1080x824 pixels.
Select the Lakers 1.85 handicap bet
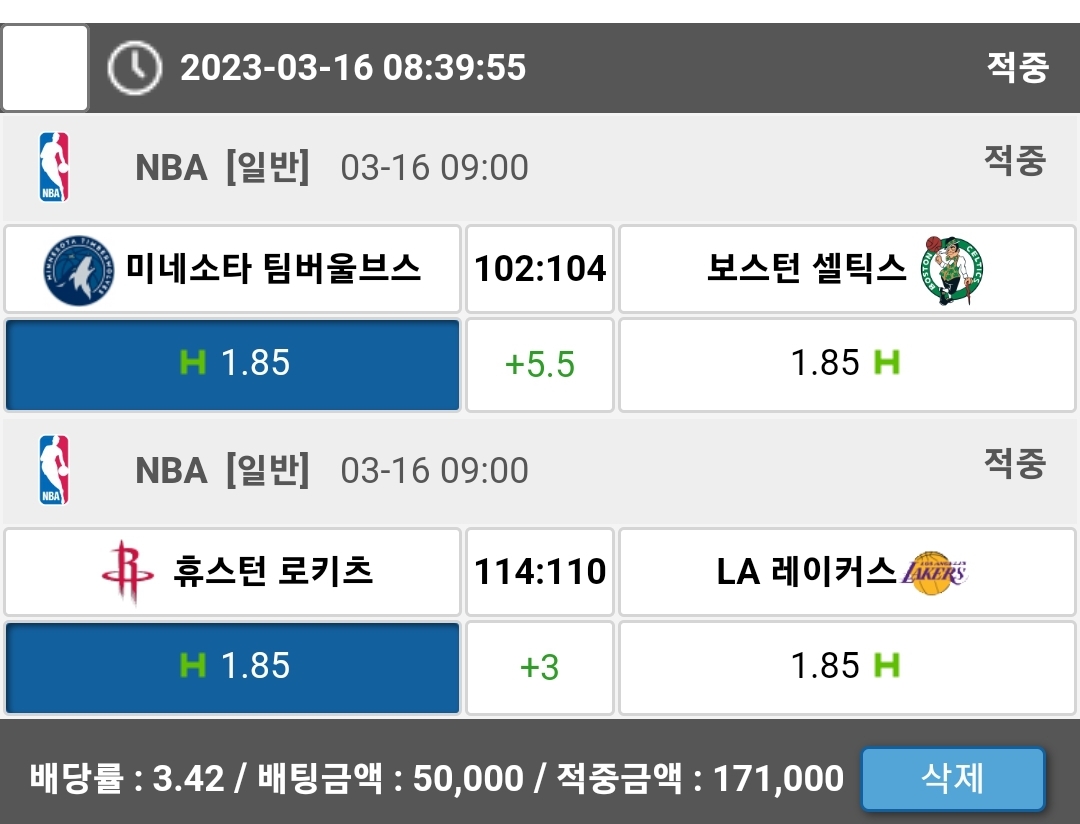click(x=846, y=667)
